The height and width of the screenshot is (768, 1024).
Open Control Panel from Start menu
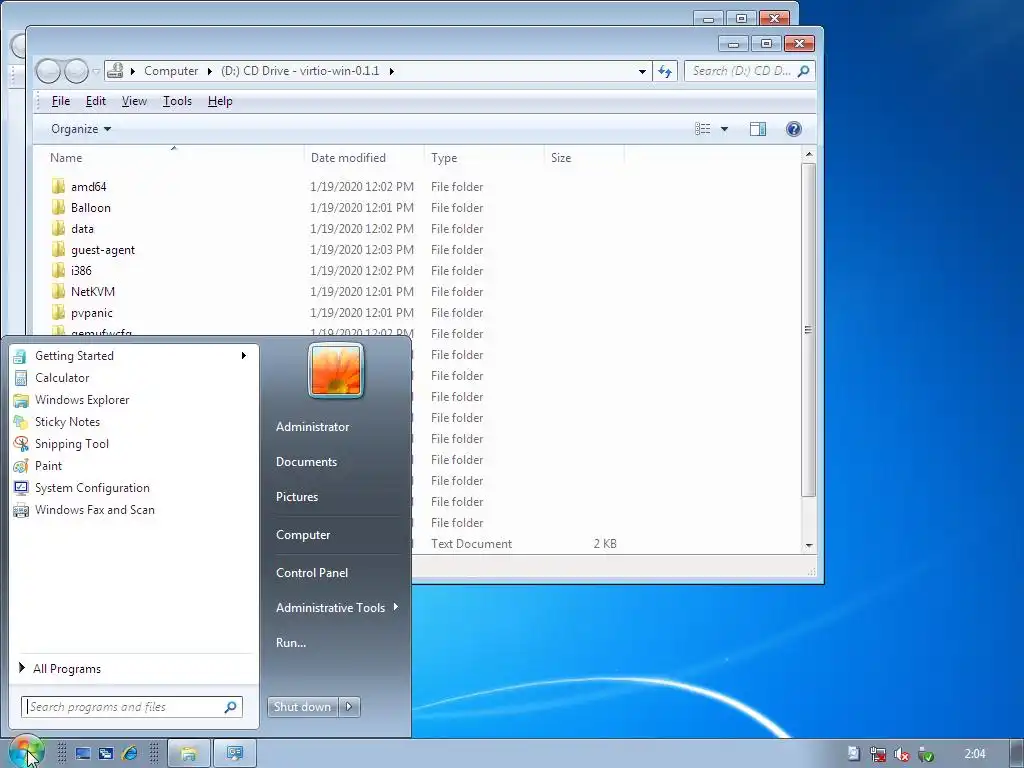point(312,573)
